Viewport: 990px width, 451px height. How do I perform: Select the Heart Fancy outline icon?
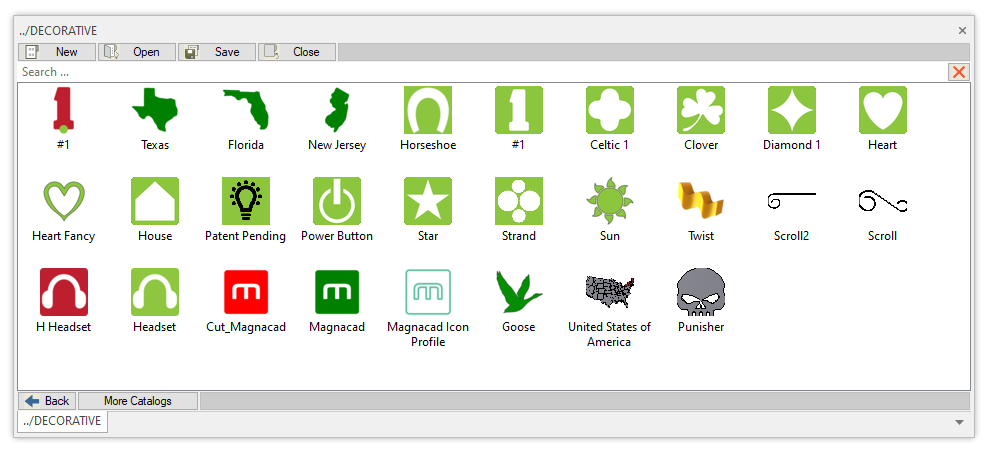point(64,201)
